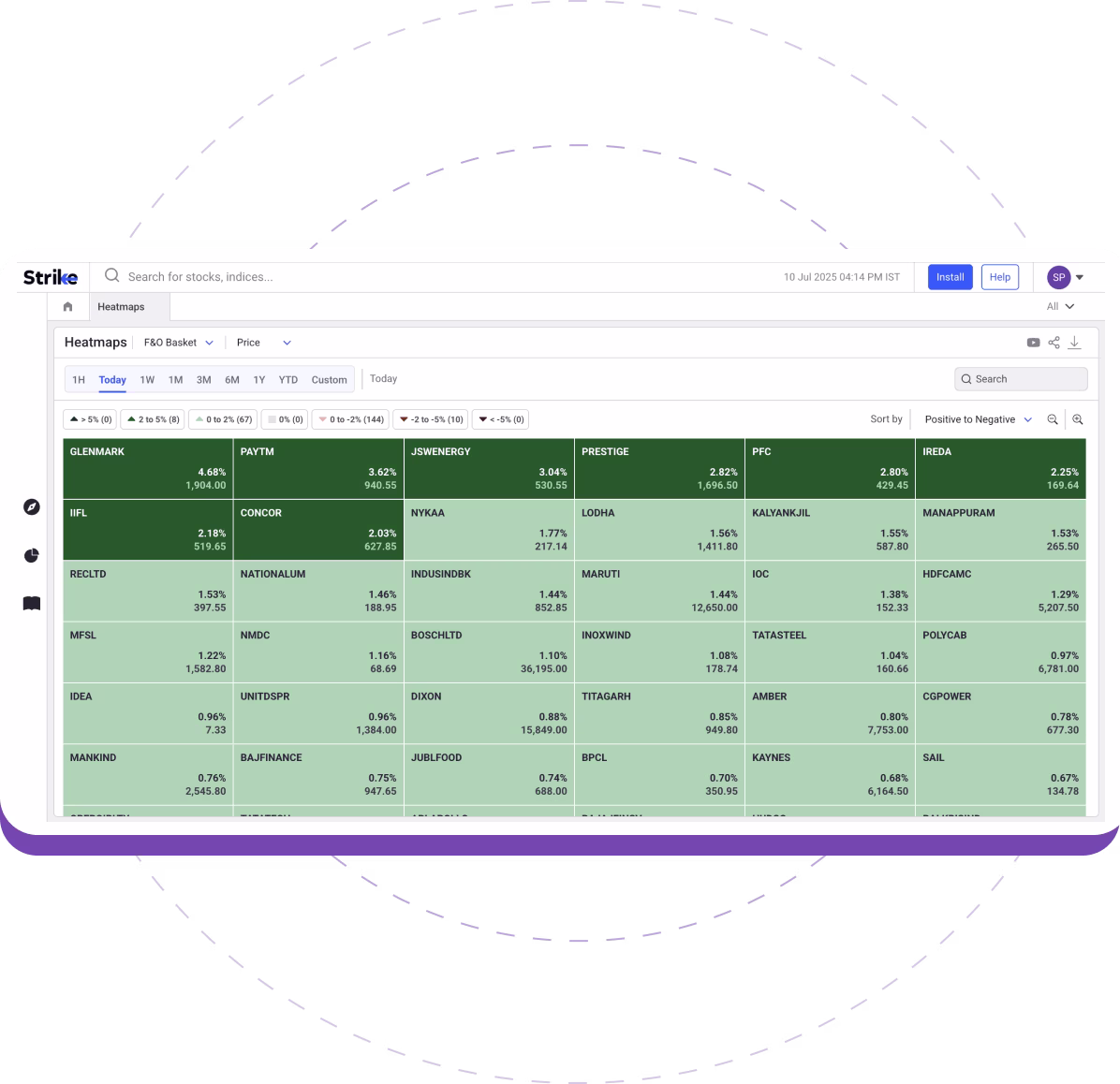Toggle the 0 to -2% (144) filter
This screenshot has width=1120, height=1084.
[x=351, y=419]
